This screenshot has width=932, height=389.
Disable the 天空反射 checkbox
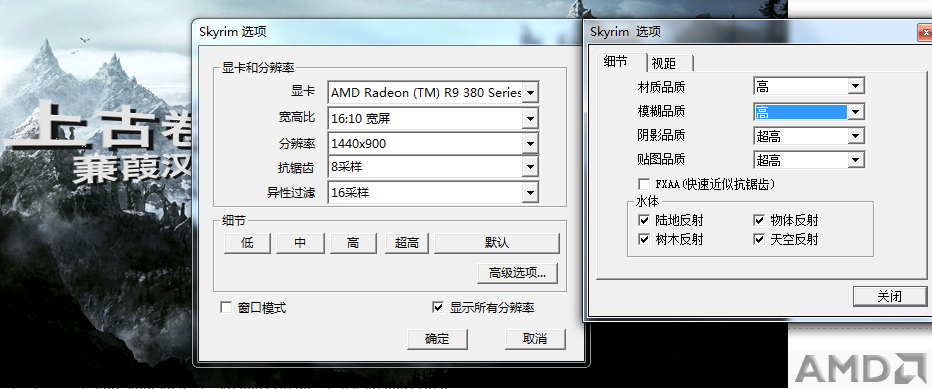click(759, 239)
